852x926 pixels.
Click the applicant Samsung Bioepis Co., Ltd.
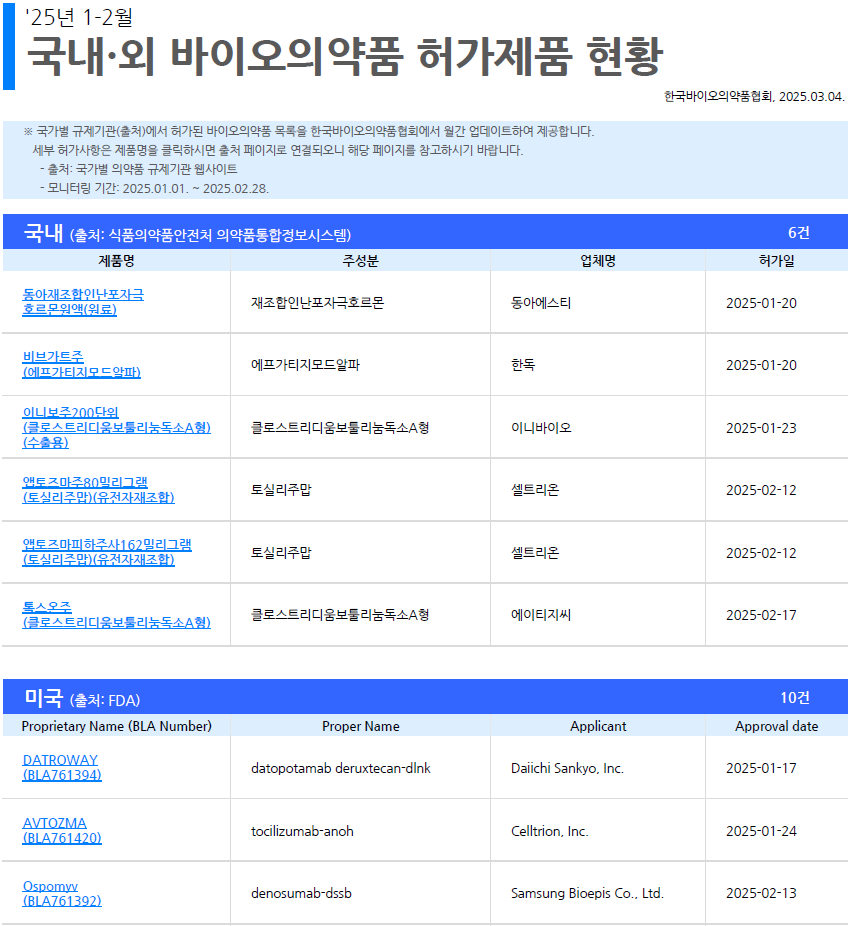tap(587, 894)
